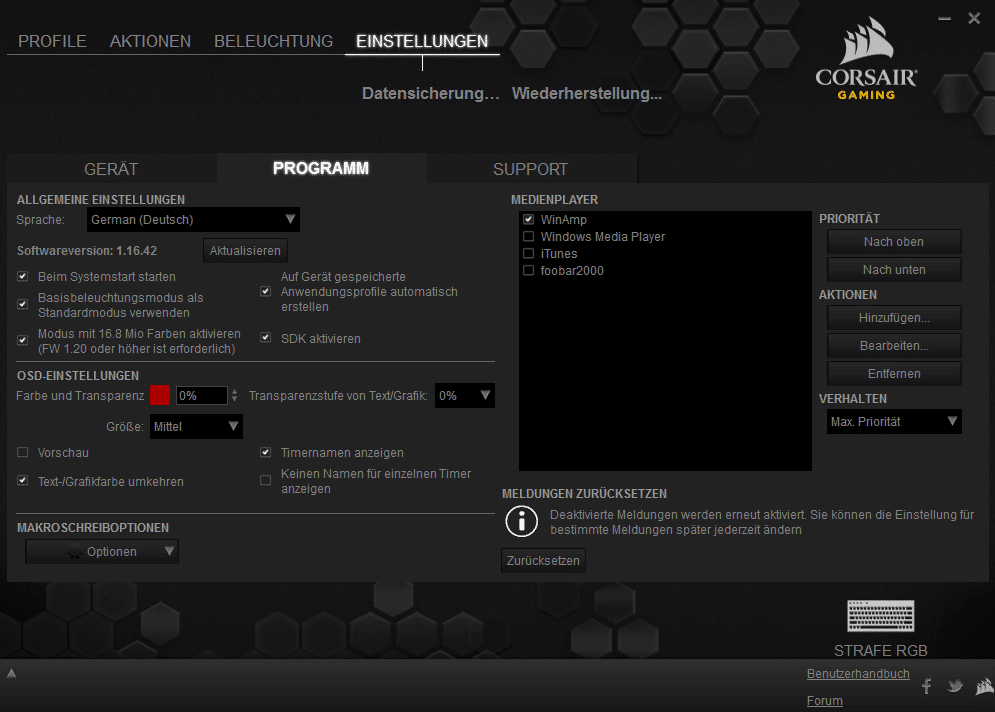Open the Sprache language dropdown
995x712 pixels.
point(192,219)
